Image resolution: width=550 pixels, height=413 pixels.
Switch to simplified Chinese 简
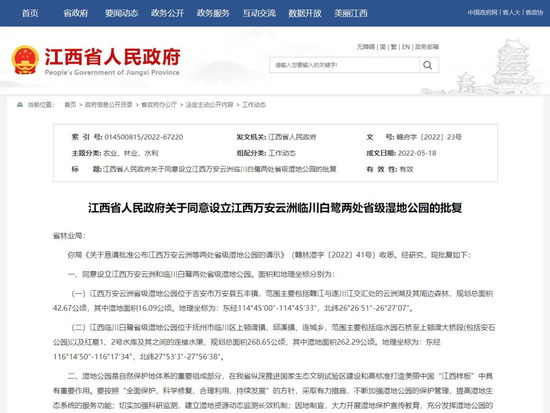tap(383, 47)
